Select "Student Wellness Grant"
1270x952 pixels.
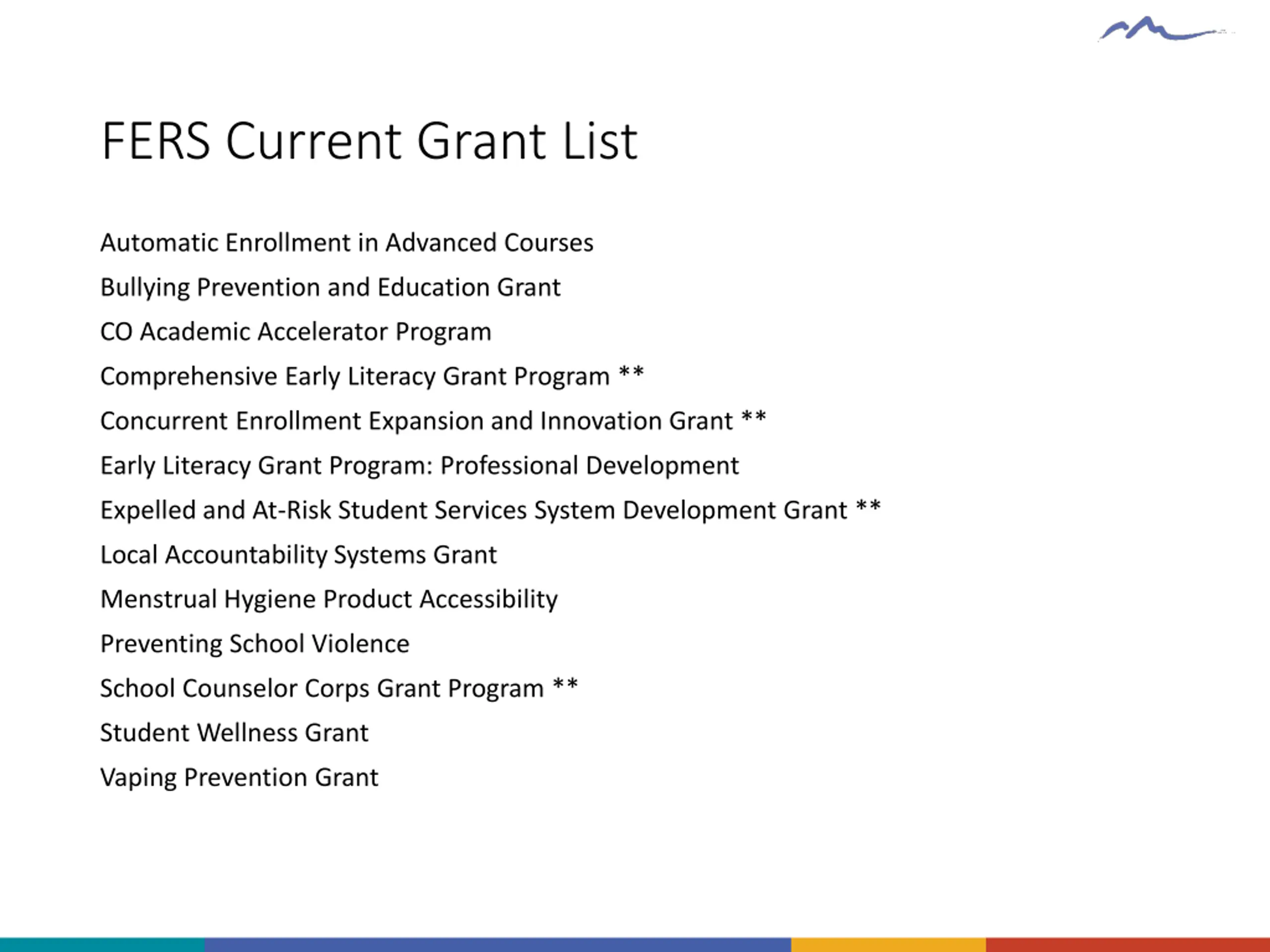click(x=234, y=733)
